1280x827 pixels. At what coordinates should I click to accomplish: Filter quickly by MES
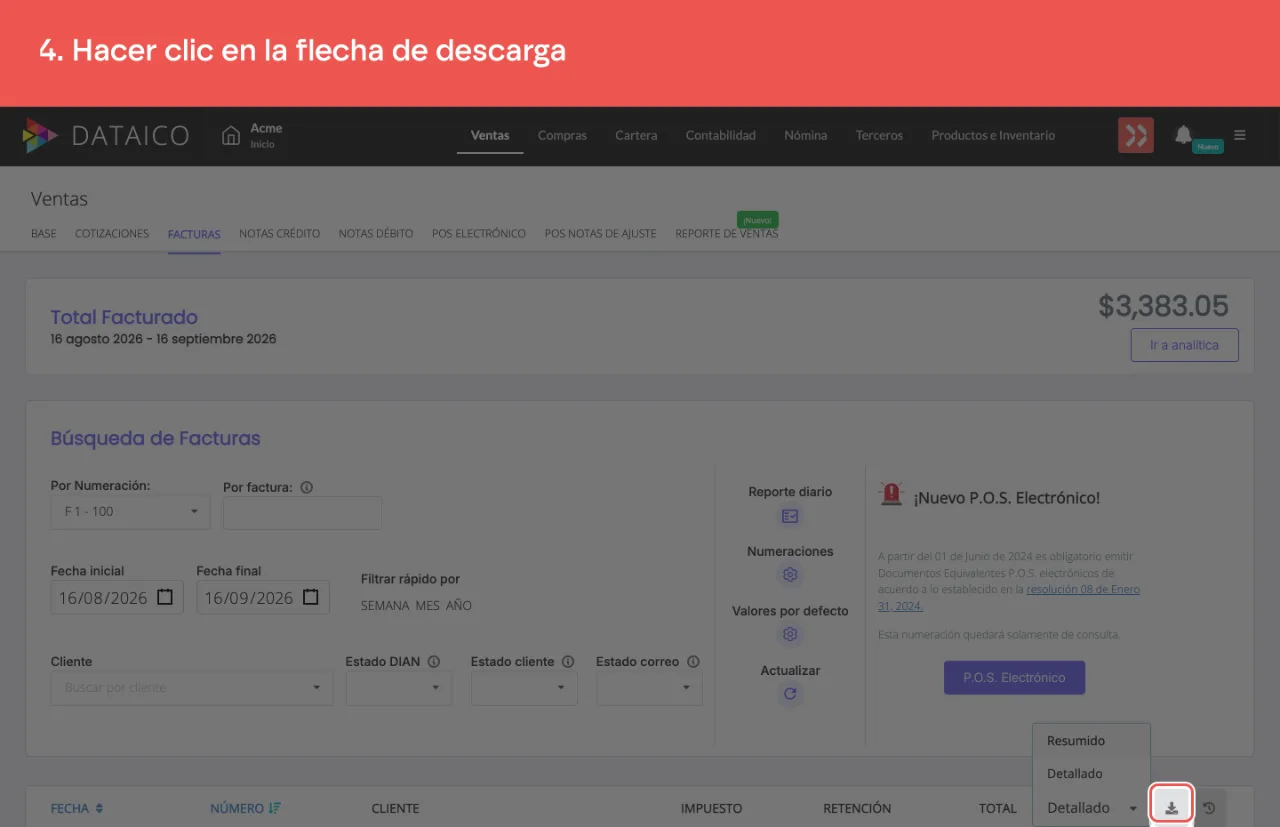(x=428, y=606)
